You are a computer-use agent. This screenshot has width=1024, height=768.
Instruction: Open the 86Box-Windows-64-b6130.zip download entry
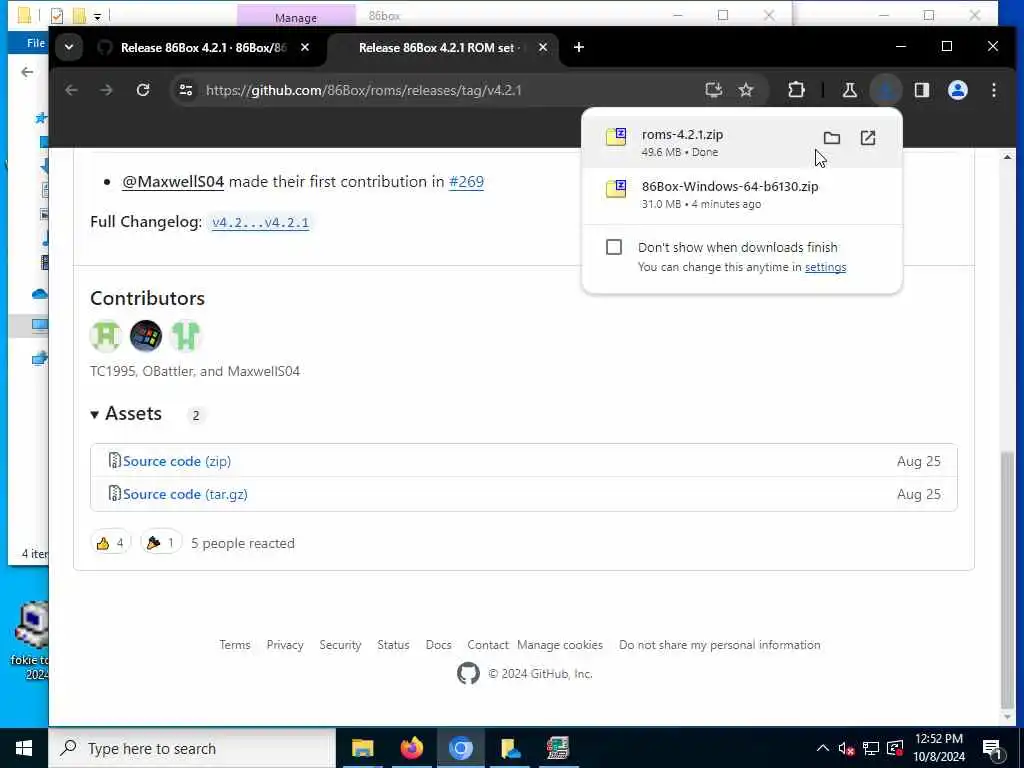[742, 194]
